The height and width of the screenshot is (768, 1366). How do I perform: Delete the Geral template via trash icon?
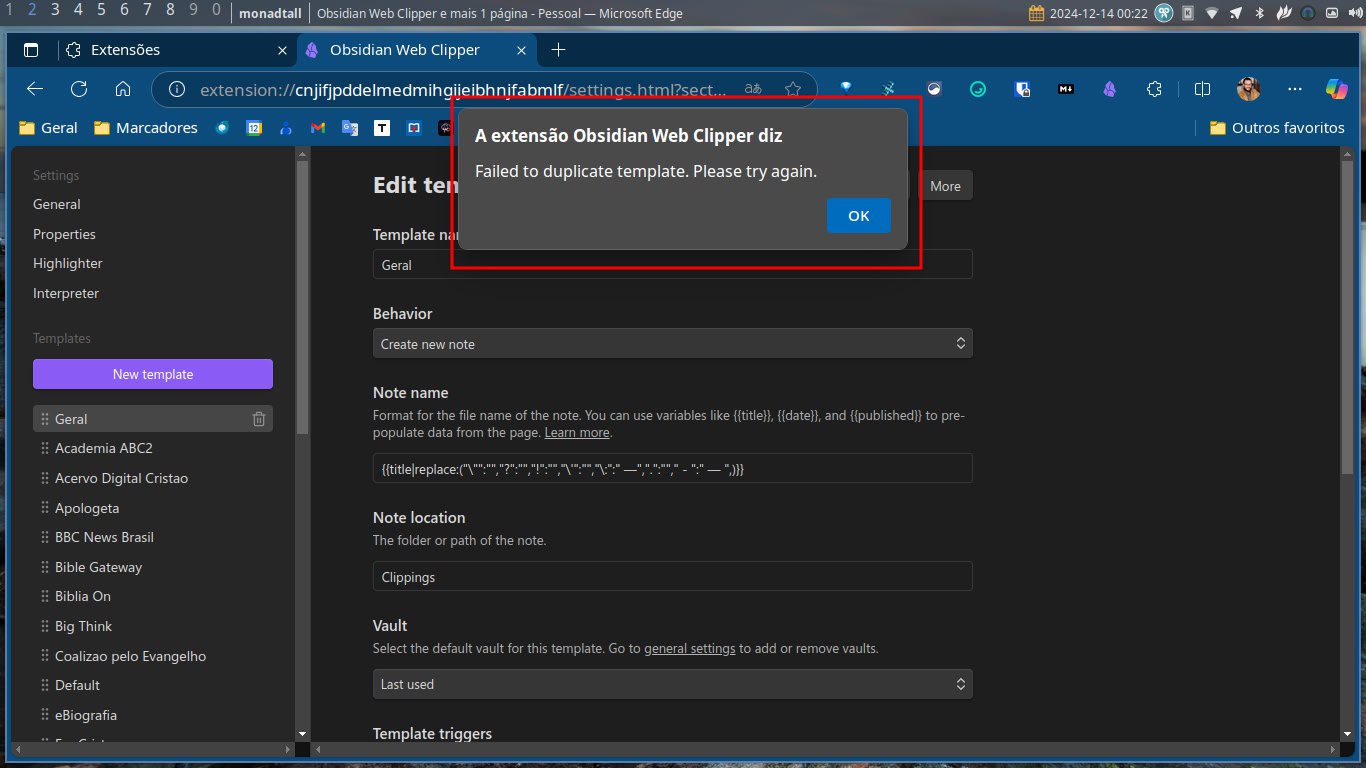[259, 419]
